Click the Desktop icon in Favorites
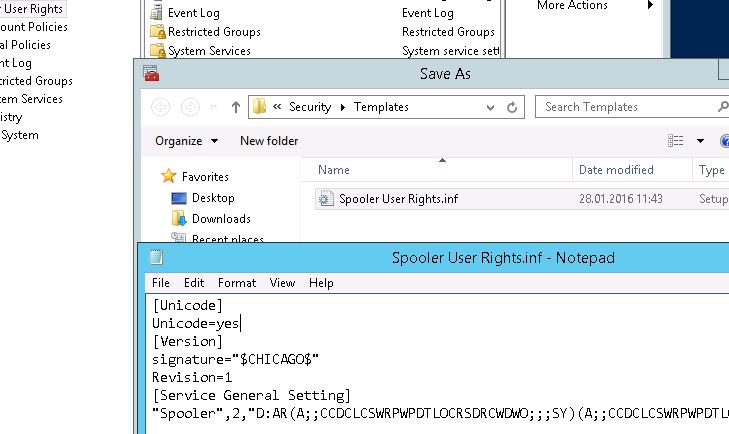The height and width of the screenshot is (434, 729). [179, 198]
